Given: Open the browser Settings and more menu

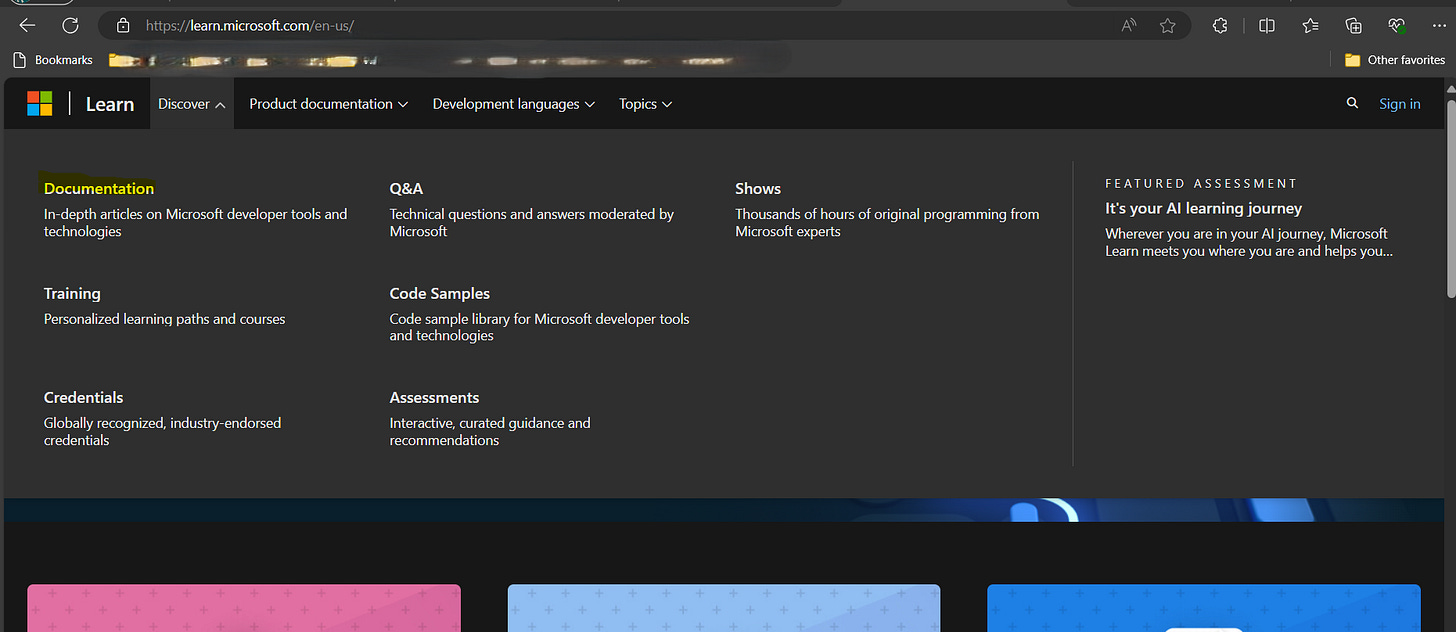Looking at the screenshot, I should (x=1440, y=26).
